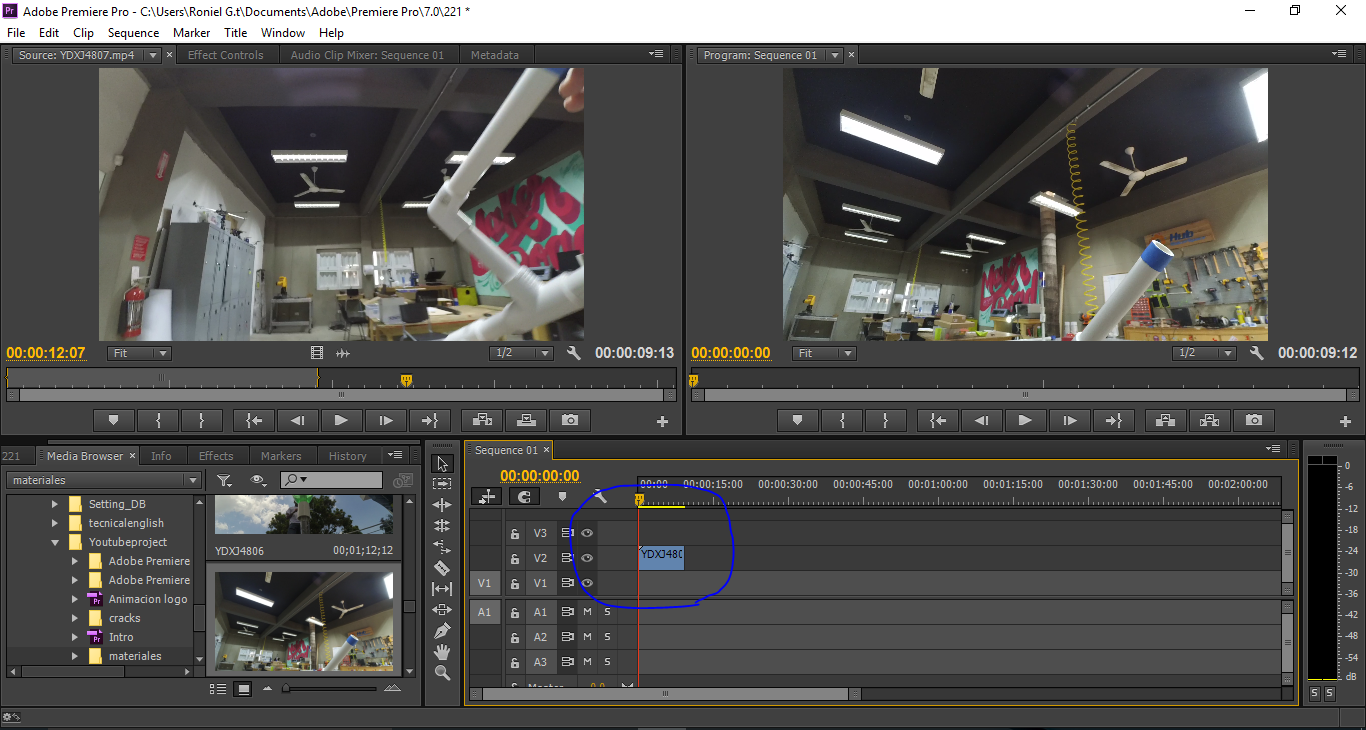Screen dimensions: 1366x730
Task: Select the Razor tool in the tools panel
Action: point(442,568)
